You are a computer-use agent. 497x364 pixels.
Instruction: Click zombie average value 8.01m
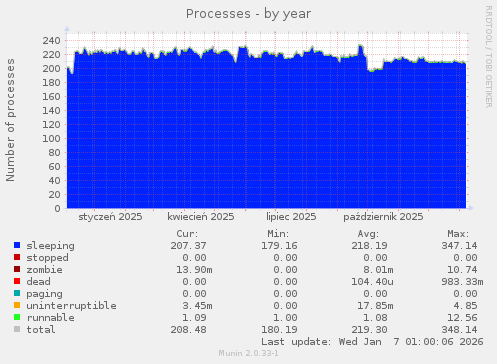tap(378, 270)
